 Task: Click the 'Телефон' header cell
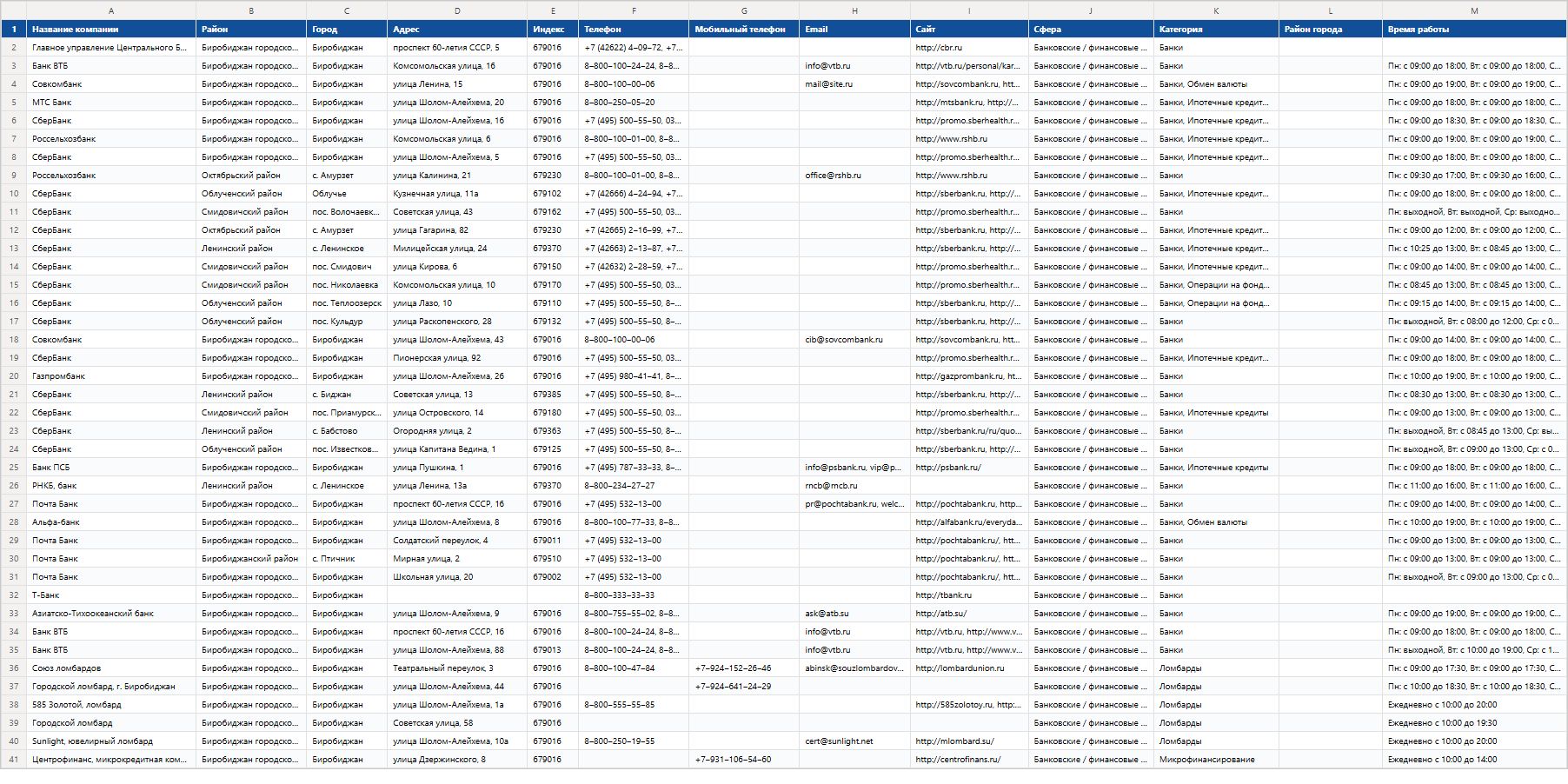coord(634,29)
